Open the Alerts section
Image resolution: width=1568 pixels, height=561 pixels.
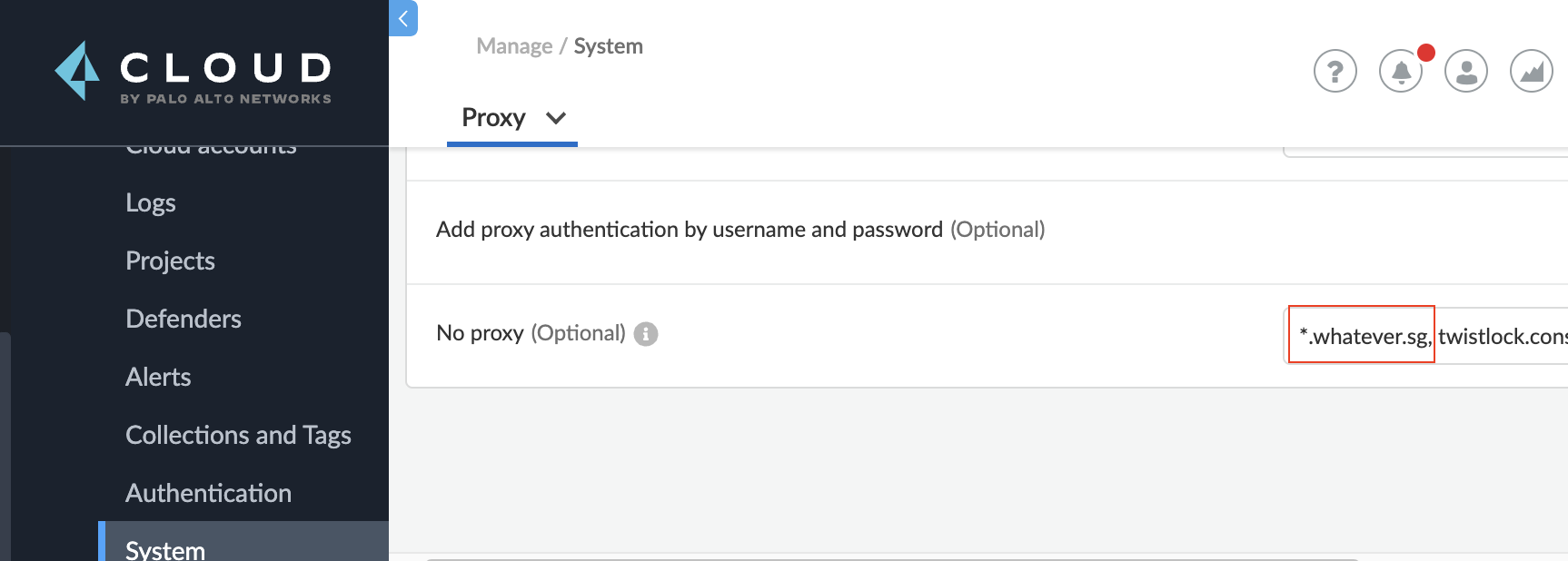[158, 377]
